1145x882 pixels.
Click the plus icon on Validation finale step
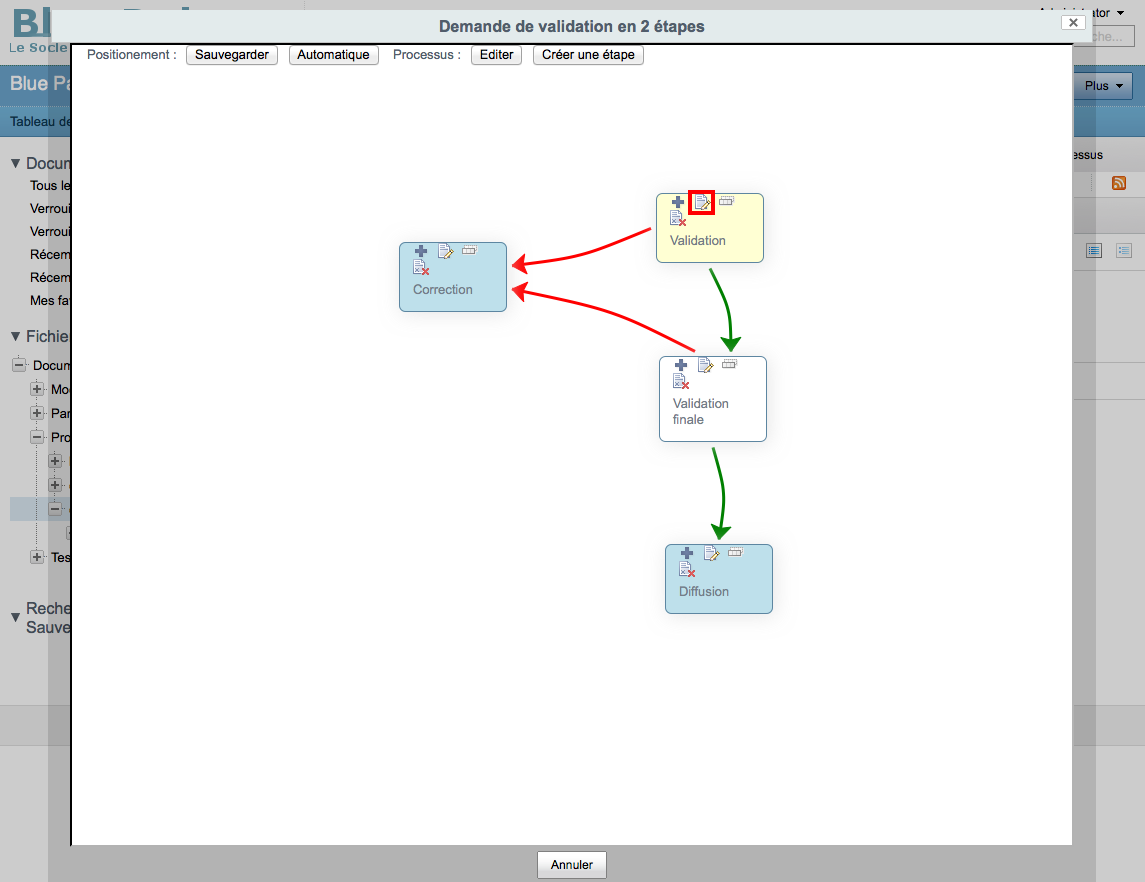tap(681, 364)
